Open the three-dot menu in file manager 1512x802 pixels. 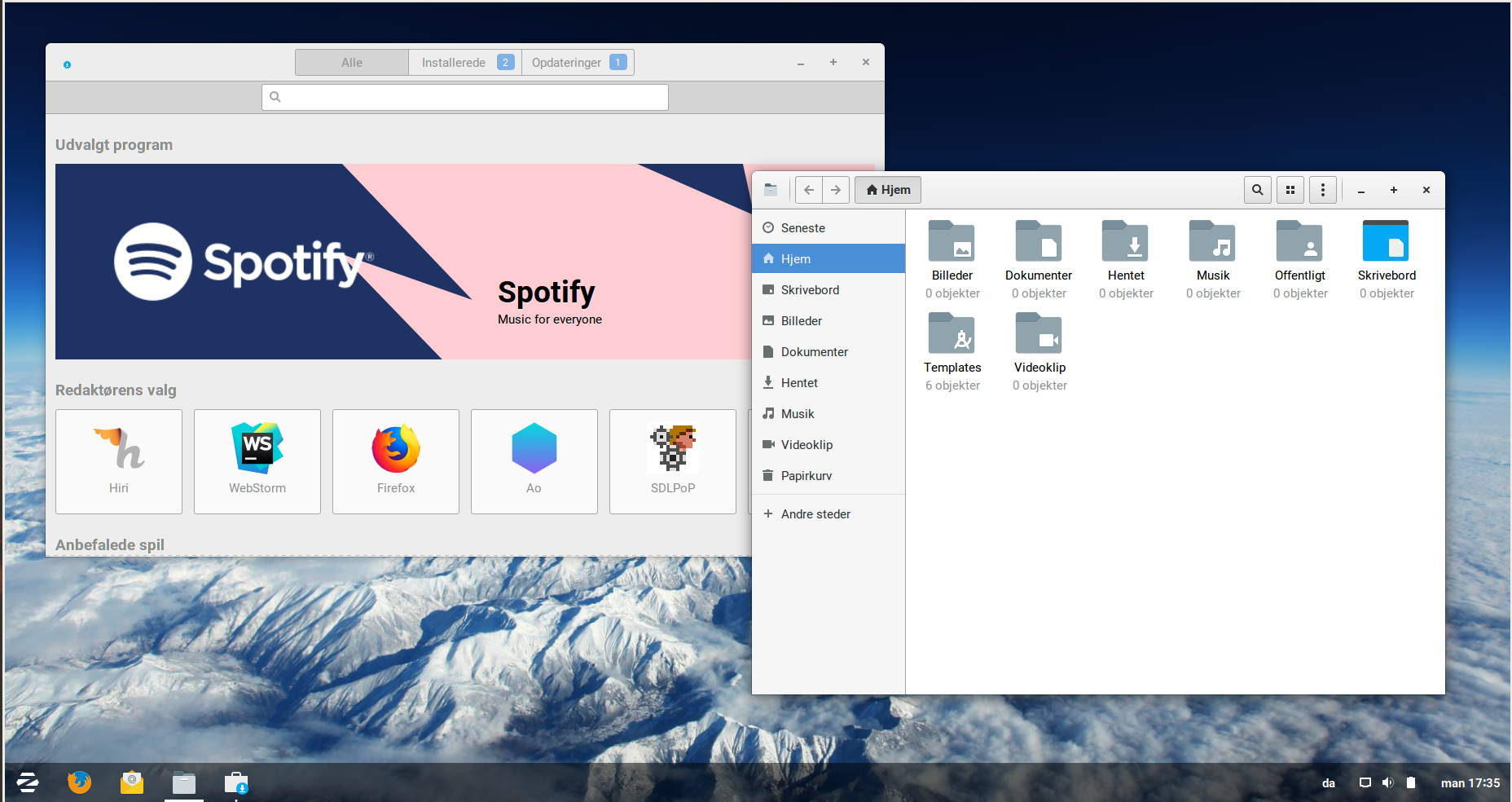click(1323, 190)
